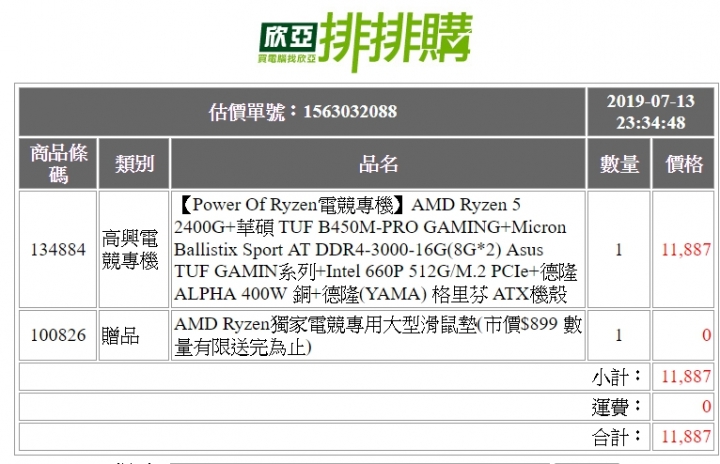
Task: Click the 運費 label
Action: pyautogui.click(x=617, y=407)
